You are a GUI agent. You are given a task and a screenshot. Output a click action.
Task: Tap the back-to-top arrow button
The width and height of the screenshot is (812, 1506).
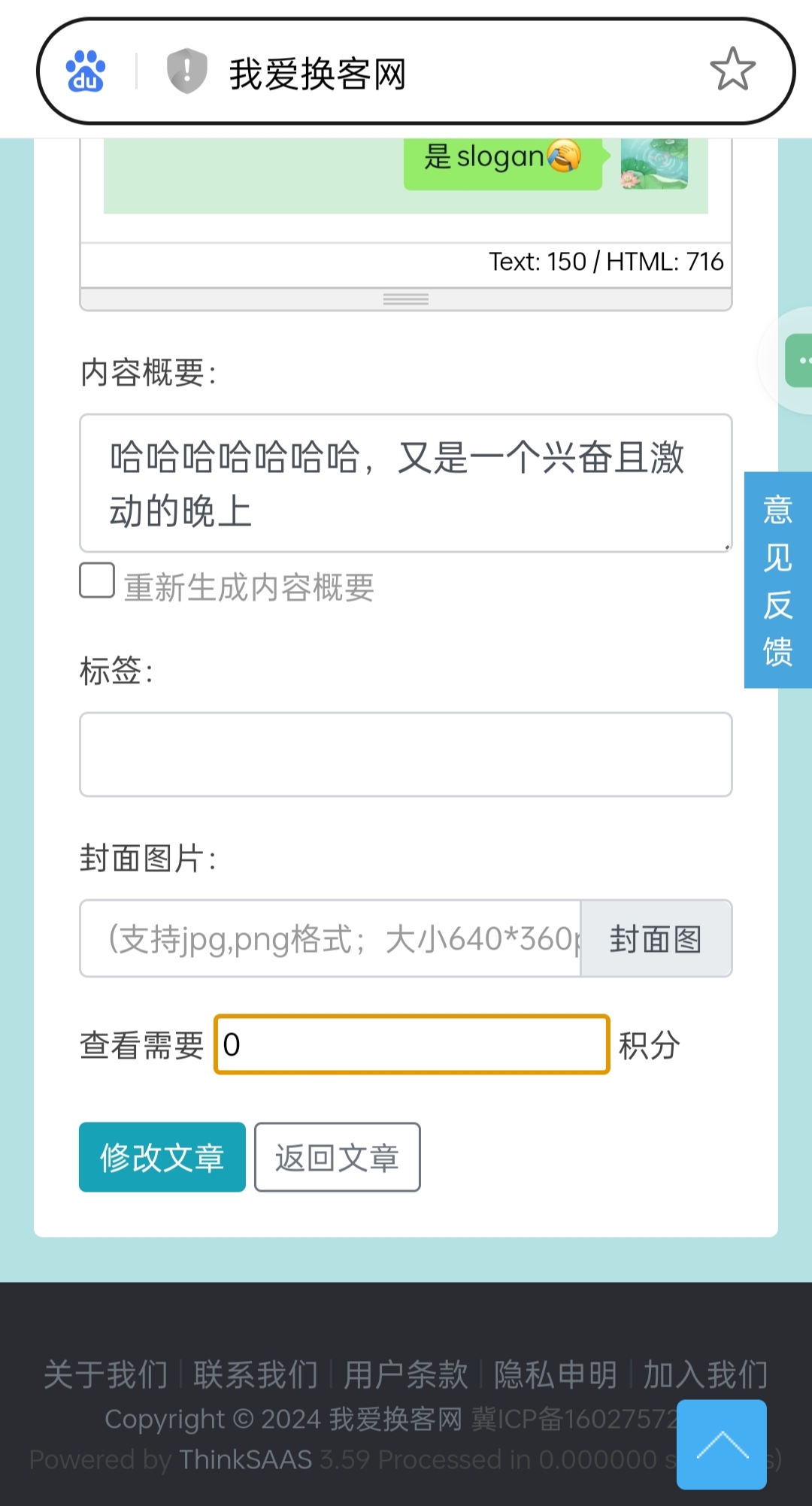pyautogui.click(x=722, y=1444)
